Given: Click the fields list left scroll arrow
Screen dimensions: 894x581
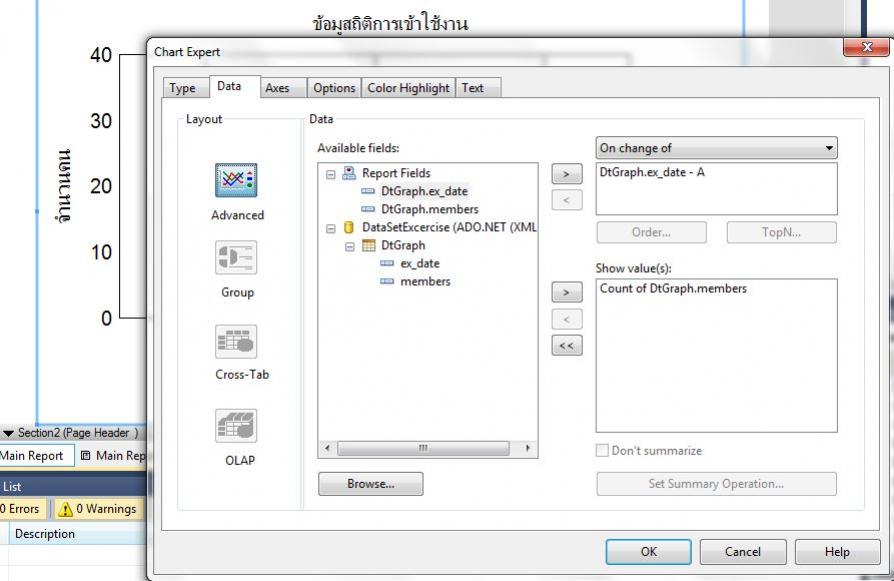Looking at the screenshot, I should 327,448.
